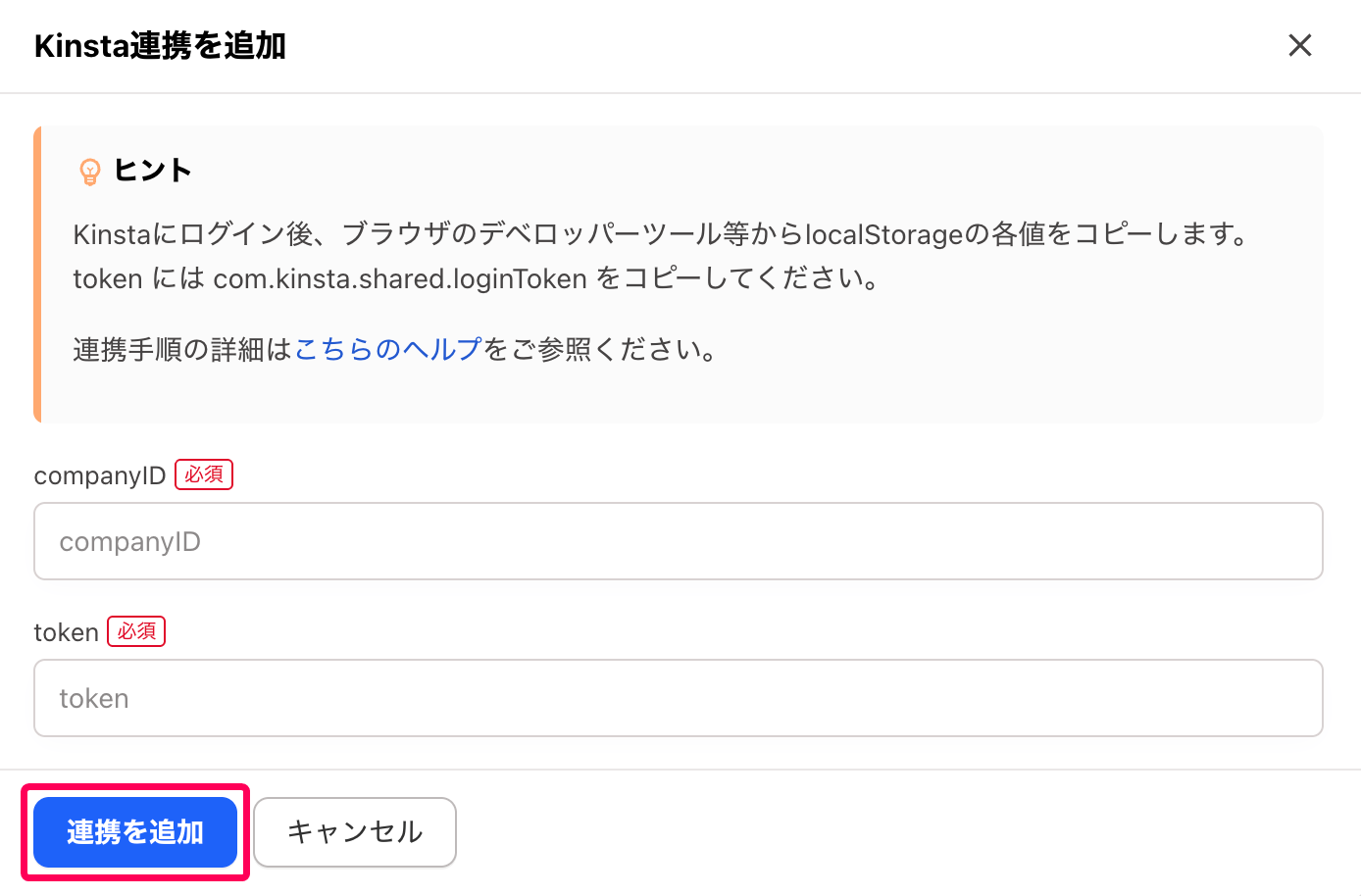Click the 連携手順の詳細は text
The height and width of the screenshot is (896, 1361).
pos(183,349)
